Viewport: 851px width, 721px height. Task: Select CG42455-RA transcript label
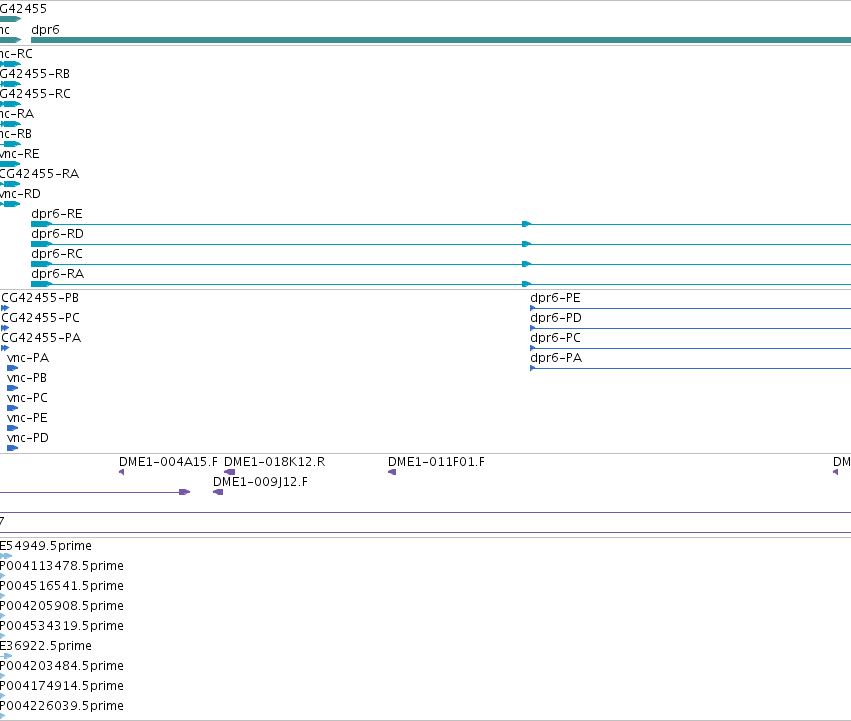(40, 174)
